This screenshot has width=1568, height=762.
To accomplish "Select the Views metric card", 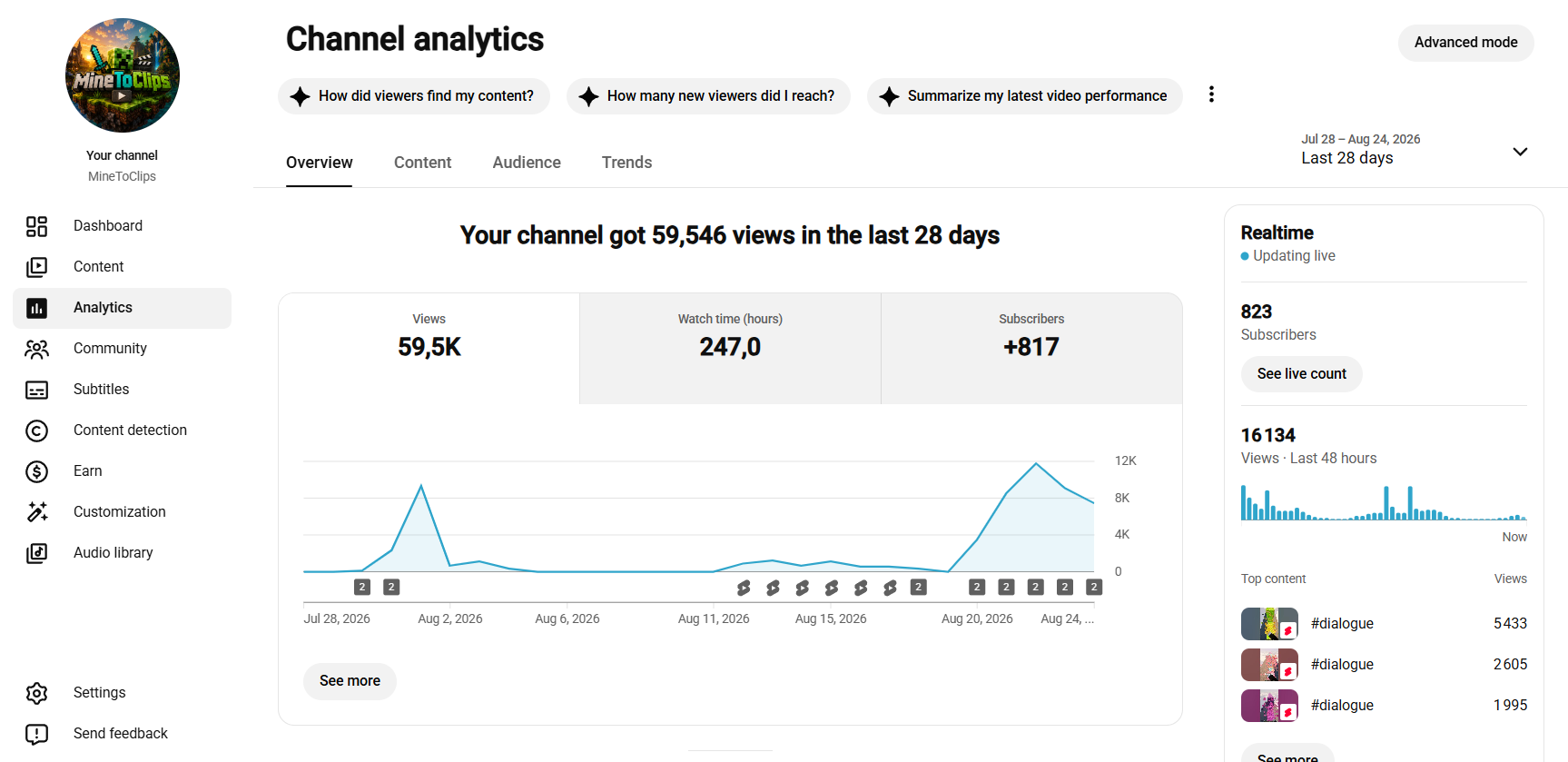I will pos(429,349).
